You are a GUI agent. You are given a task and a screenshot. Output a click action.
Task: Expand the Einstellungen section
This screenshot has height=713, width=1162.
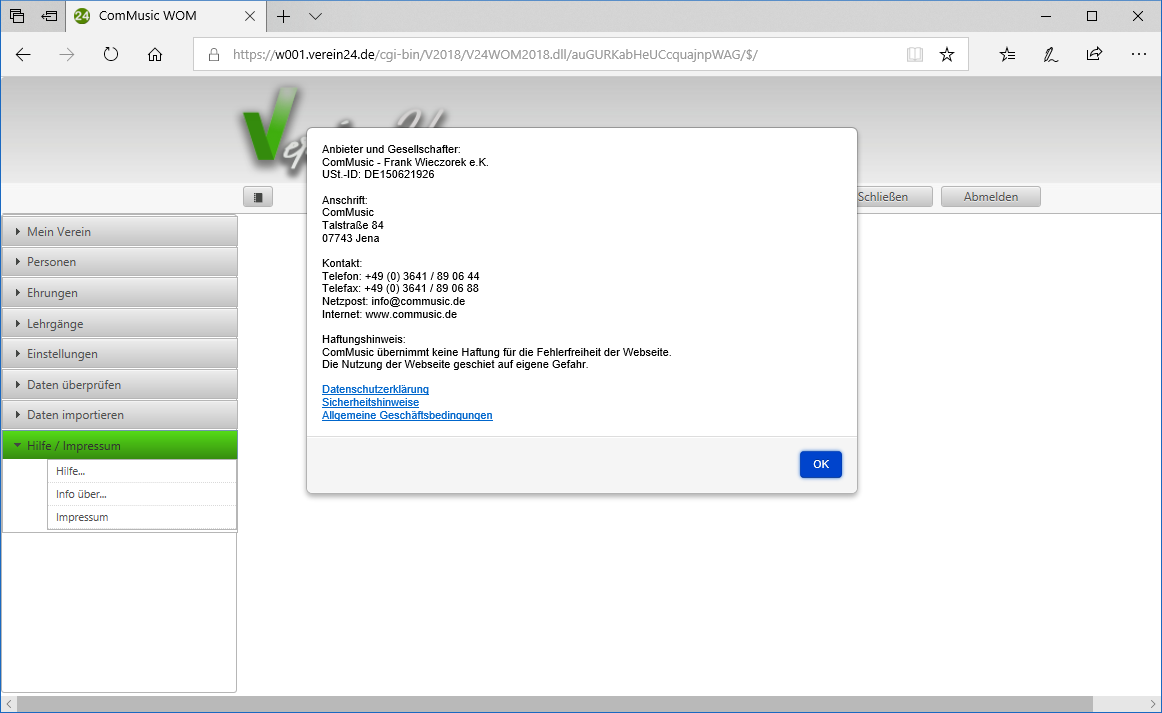click(x=119, y=354)
